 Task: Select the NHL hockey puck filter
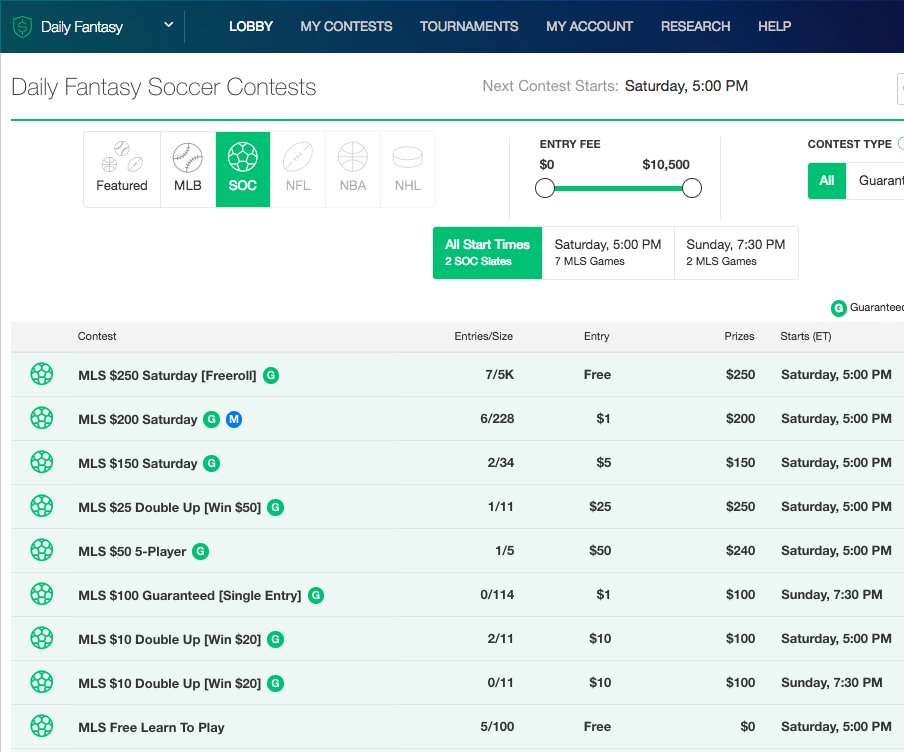[x=408, y=169]
